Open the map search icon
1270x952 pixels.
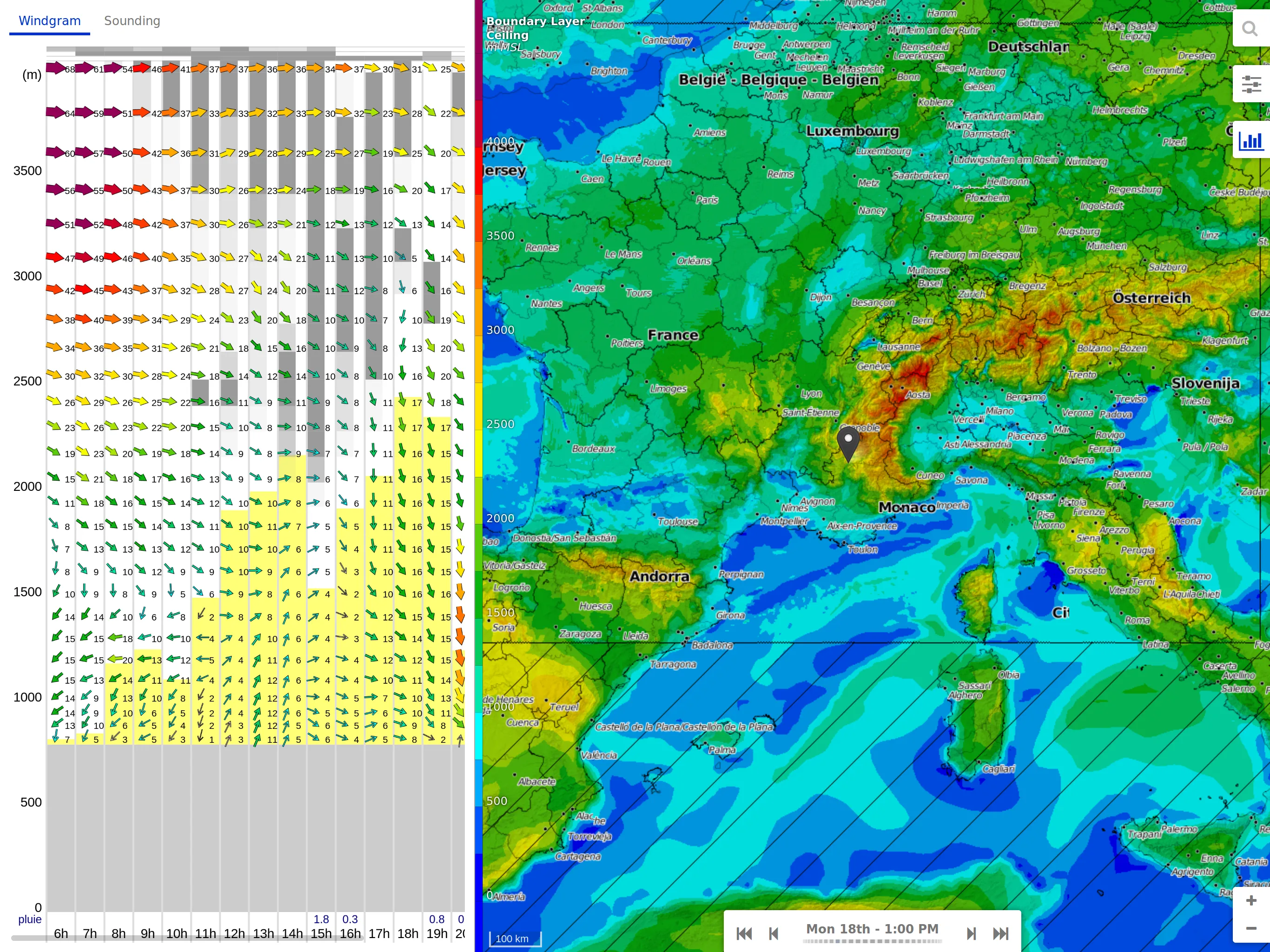[x=1250, y=28]
